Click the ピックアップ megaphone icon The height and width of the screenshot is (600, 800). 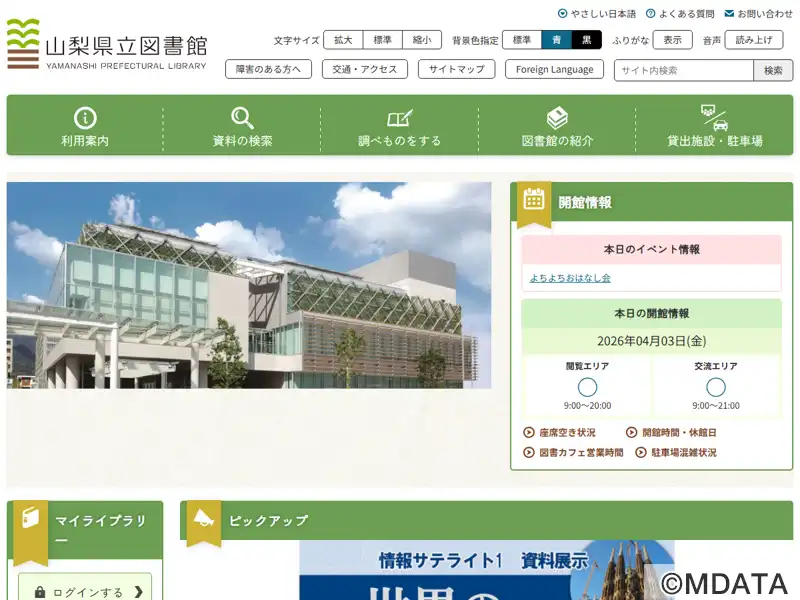[x=204, y=519]
